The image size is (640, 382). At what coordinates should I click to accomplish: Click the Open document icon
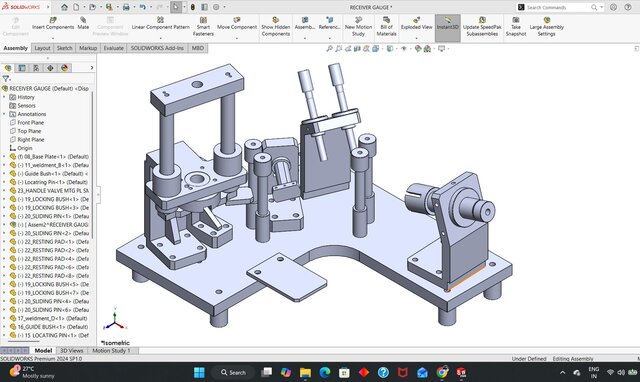93,7
